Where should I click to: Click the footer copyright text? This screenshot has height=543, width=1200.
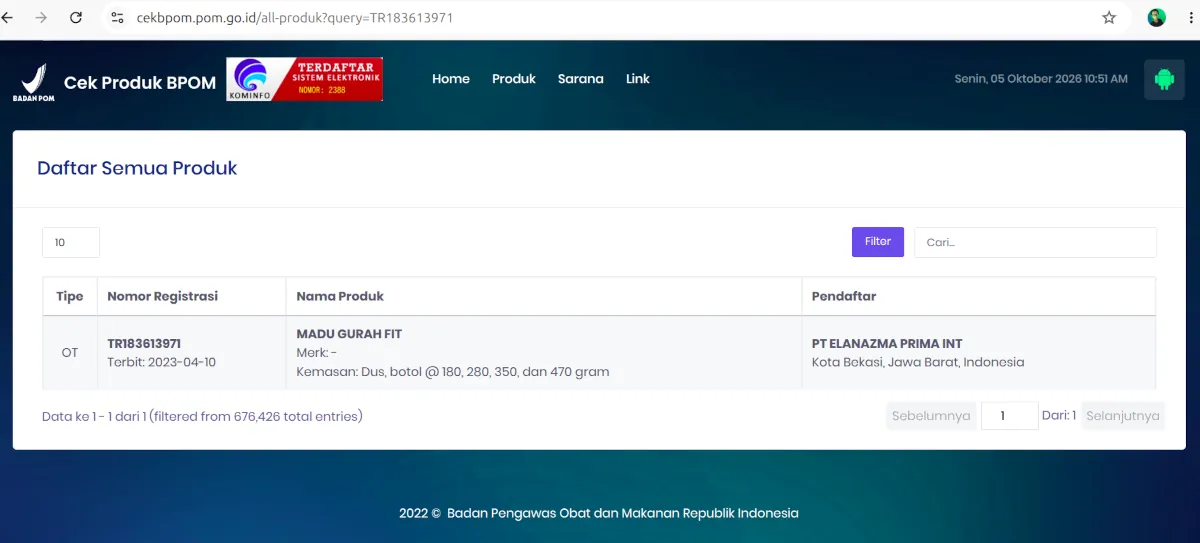pos(599,513)
